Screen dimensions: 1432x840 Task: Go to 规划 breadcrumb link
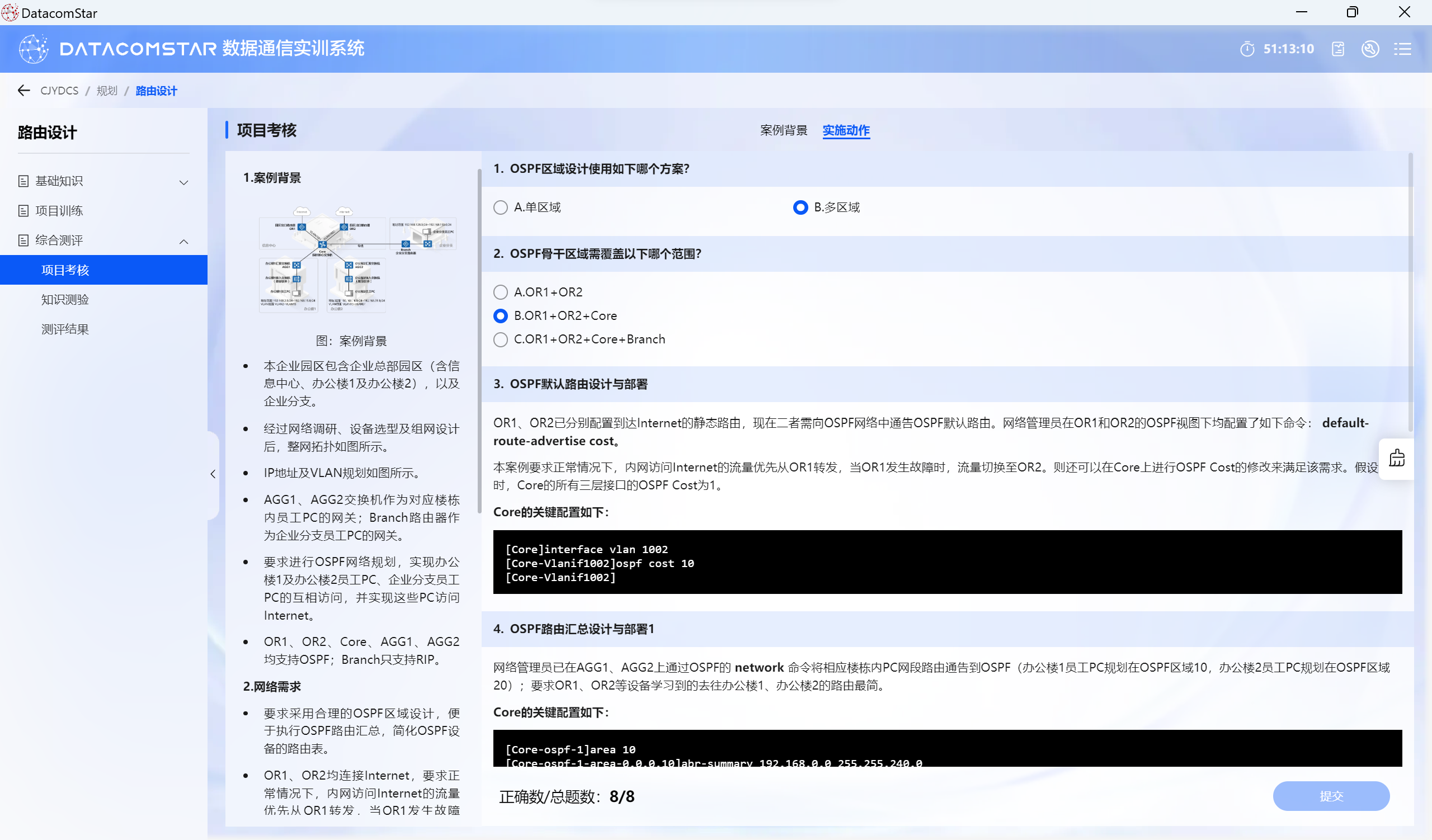tap(107, 91)
